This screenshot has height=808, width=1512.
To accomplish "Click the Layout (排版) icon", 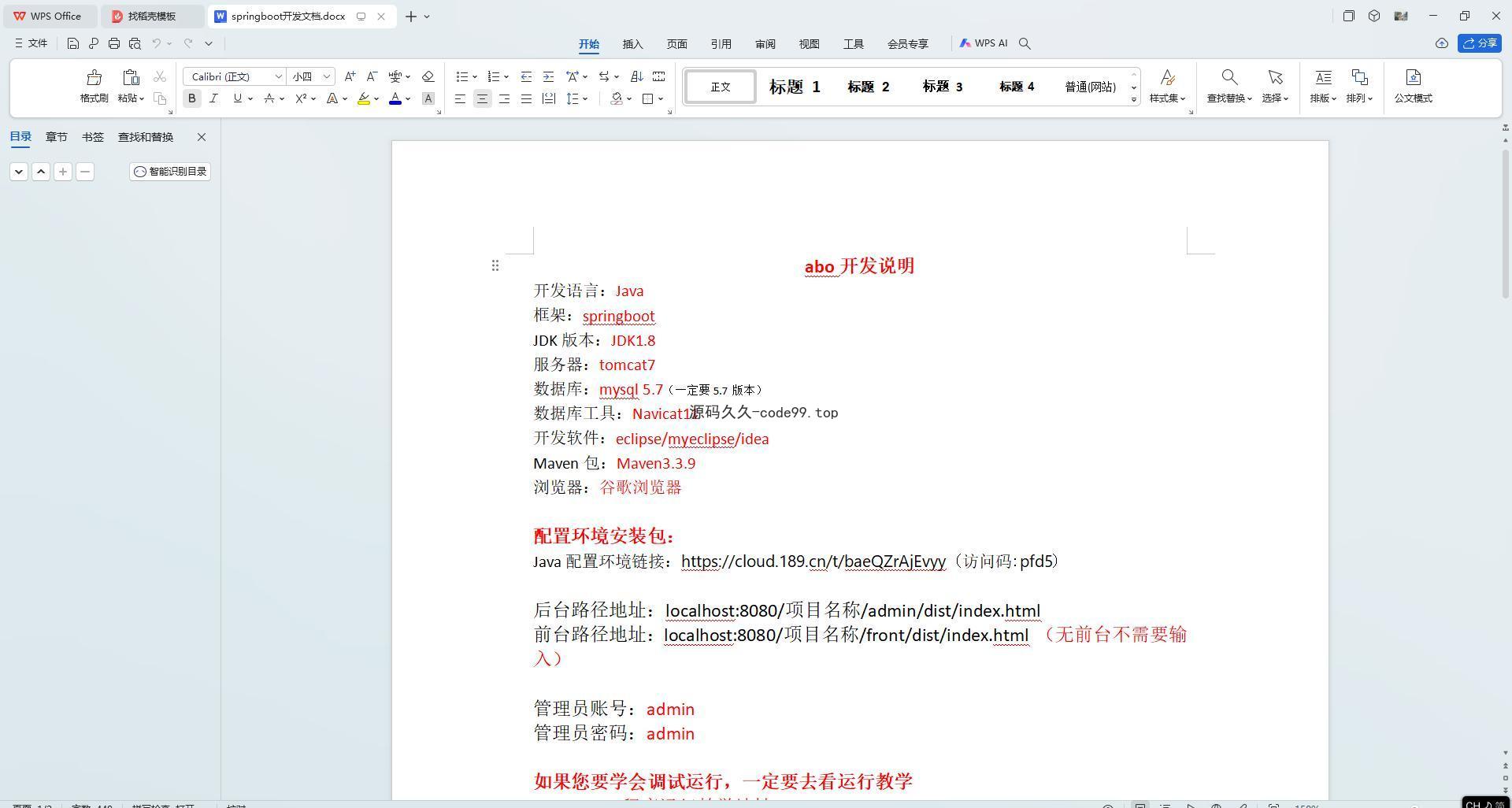I will [1323, 77].
